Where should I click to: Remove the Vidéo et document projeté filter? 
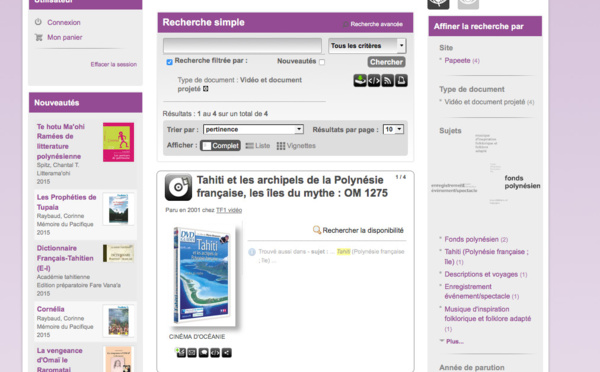click(205, 89)
